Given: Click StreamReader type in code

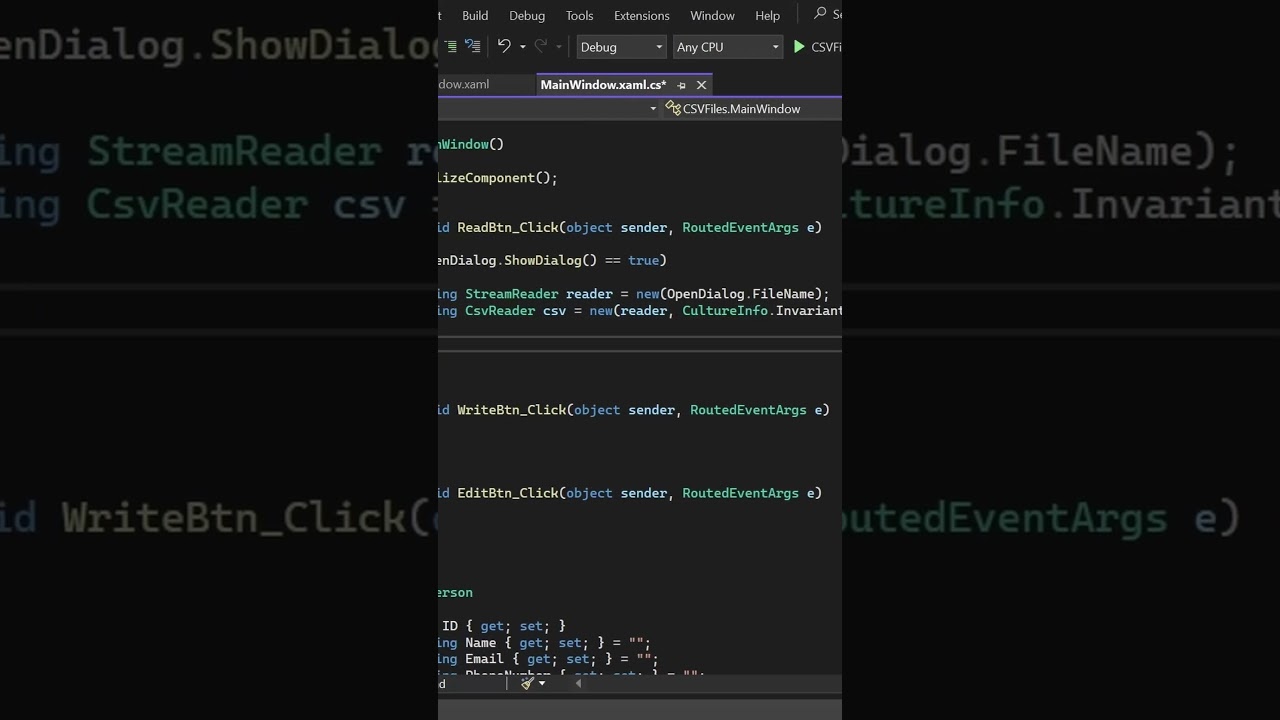Looking at the screenshot, I should click(x=512, y=294).
